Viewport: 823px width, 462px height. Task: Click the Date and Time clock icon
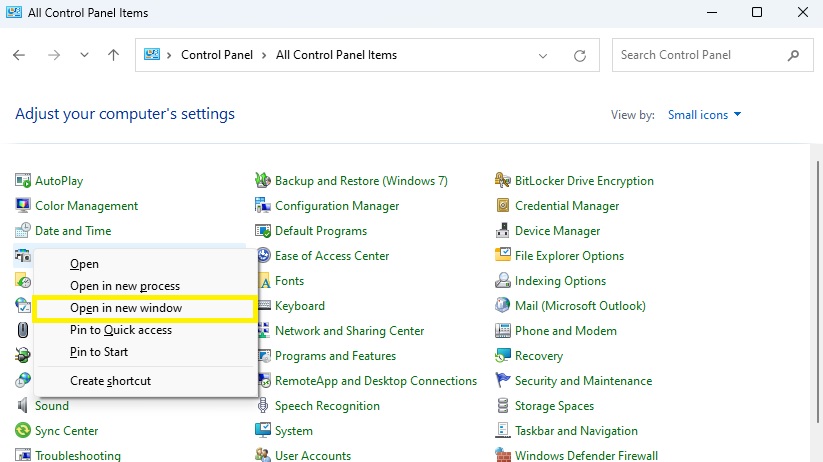click(23, 230)
